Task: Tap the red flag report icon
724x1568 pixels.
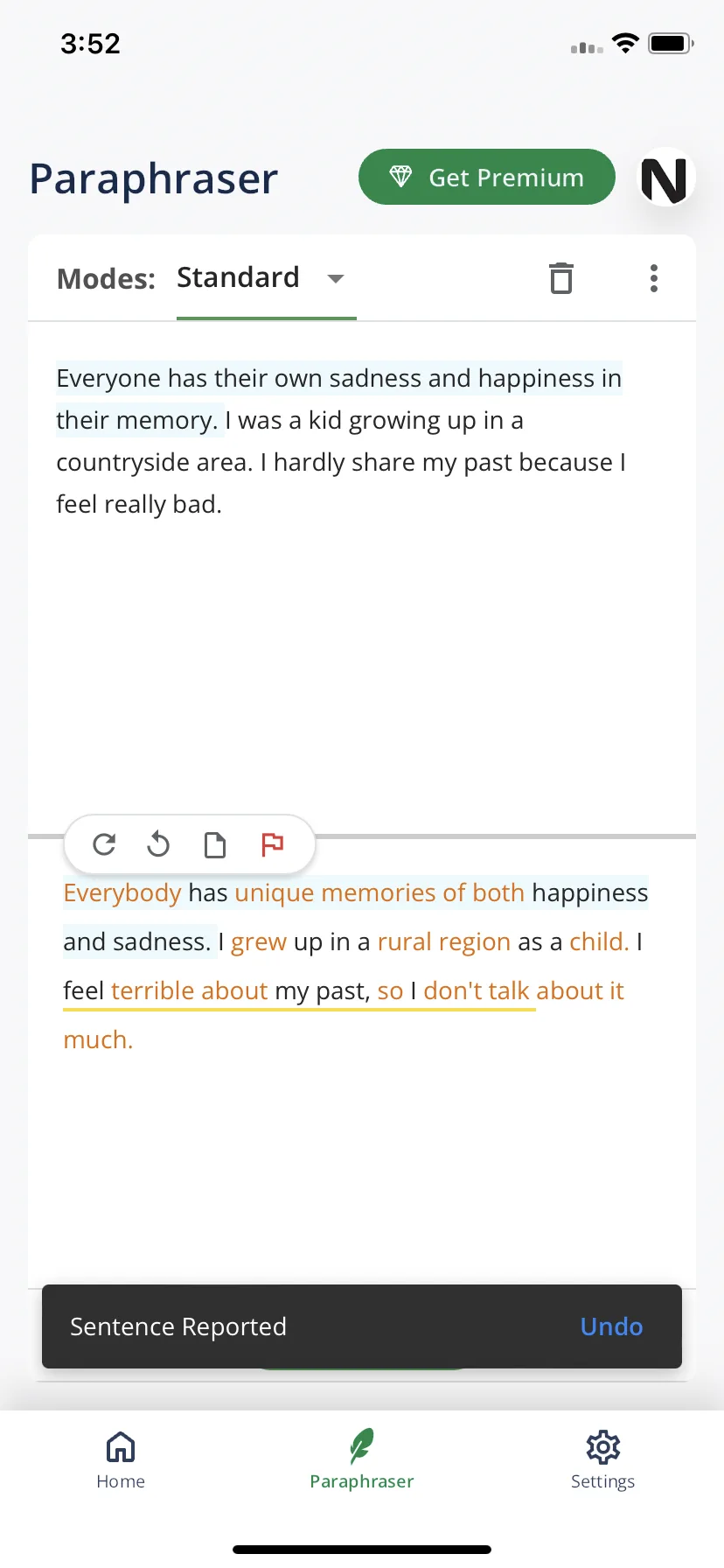Action: (x=272, y=844)
